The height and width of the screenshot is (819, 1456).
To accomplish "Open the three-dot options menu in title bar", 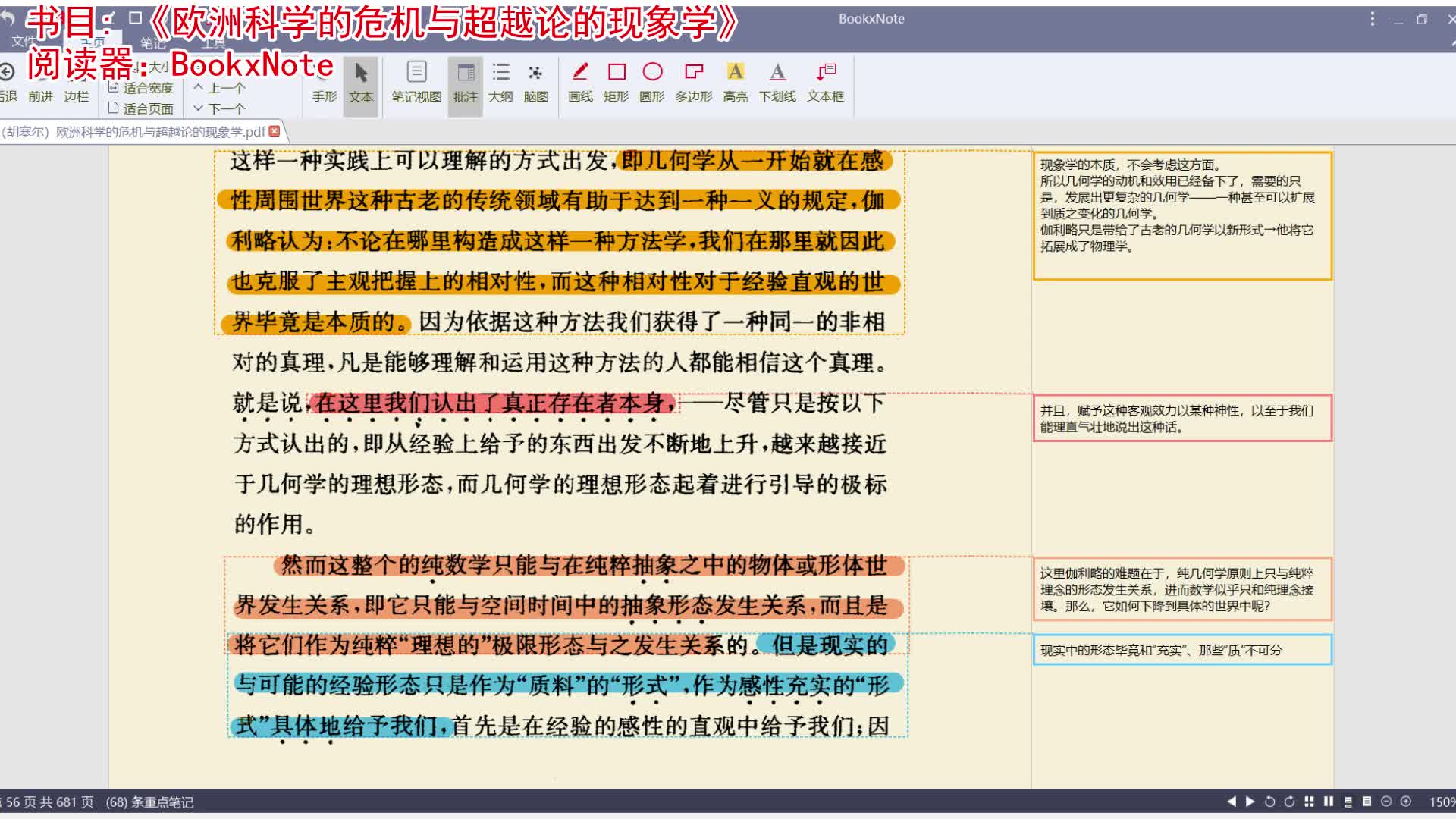I will pyautogui.click(x=1372, y=19).
